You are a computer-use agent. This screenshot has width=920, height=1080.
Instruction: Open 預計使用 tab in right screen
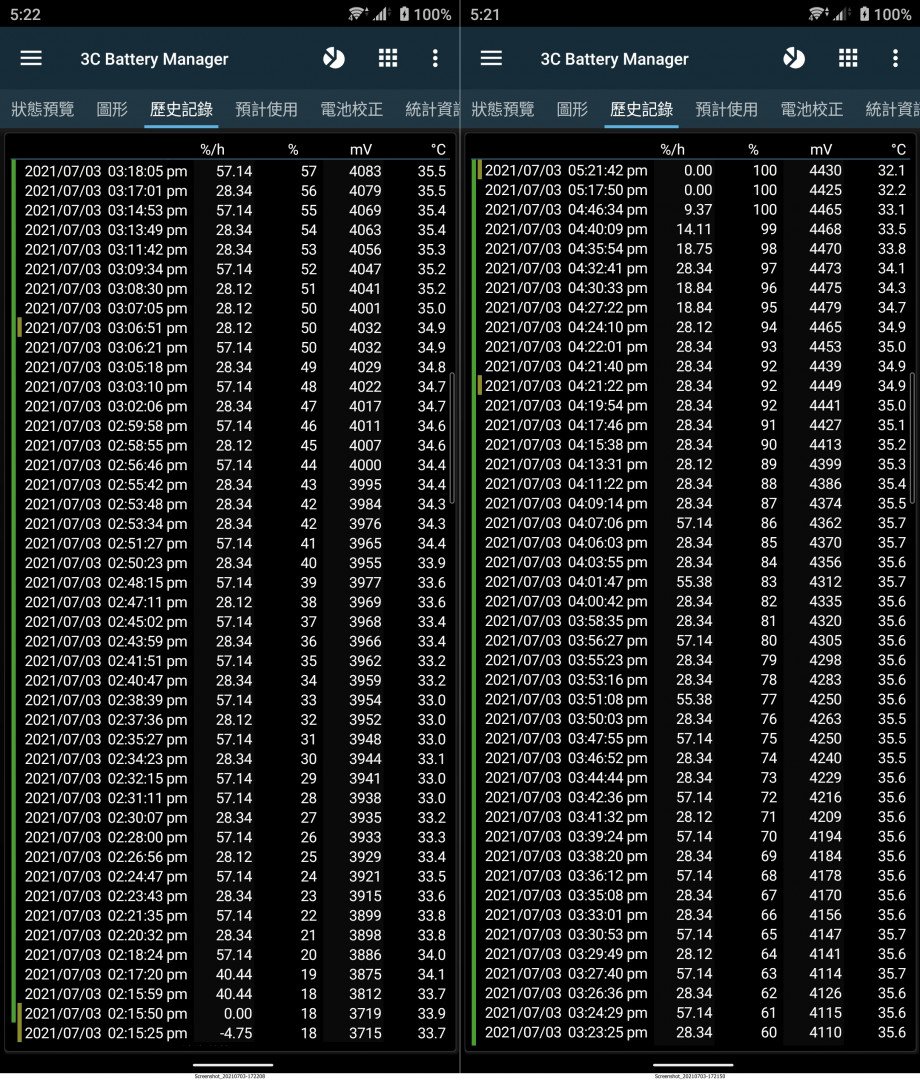click(x=726, y=110)
